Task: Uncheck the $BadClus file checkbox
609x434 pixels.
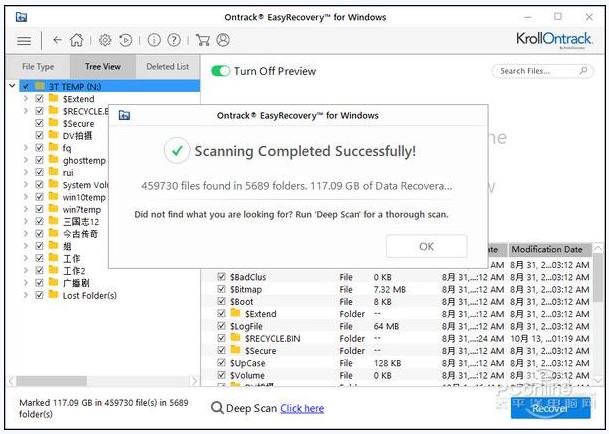Action: [x=221, y=276]
